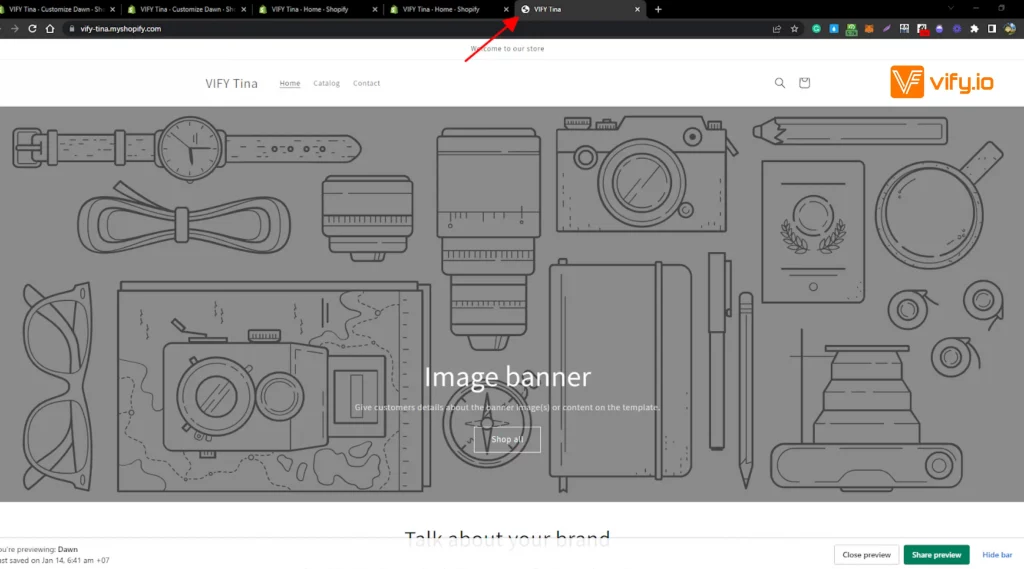Open the green extension icon
1024x569 pixels.
point(851,29)
